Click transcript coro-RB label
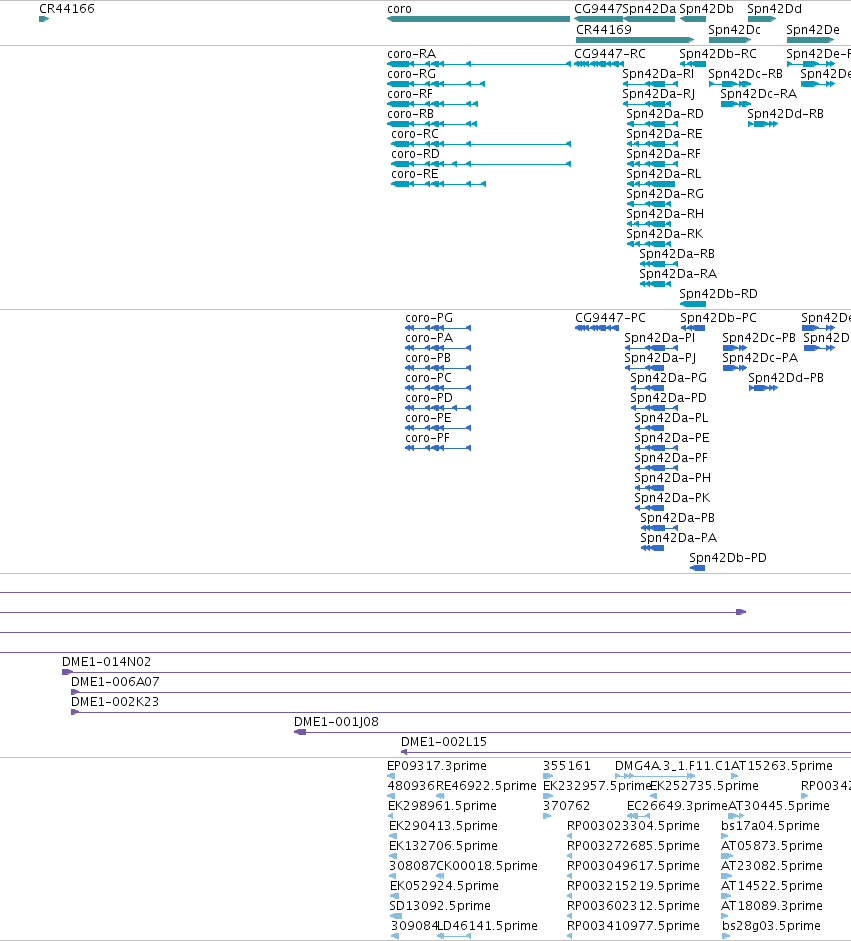 (410, 114)
